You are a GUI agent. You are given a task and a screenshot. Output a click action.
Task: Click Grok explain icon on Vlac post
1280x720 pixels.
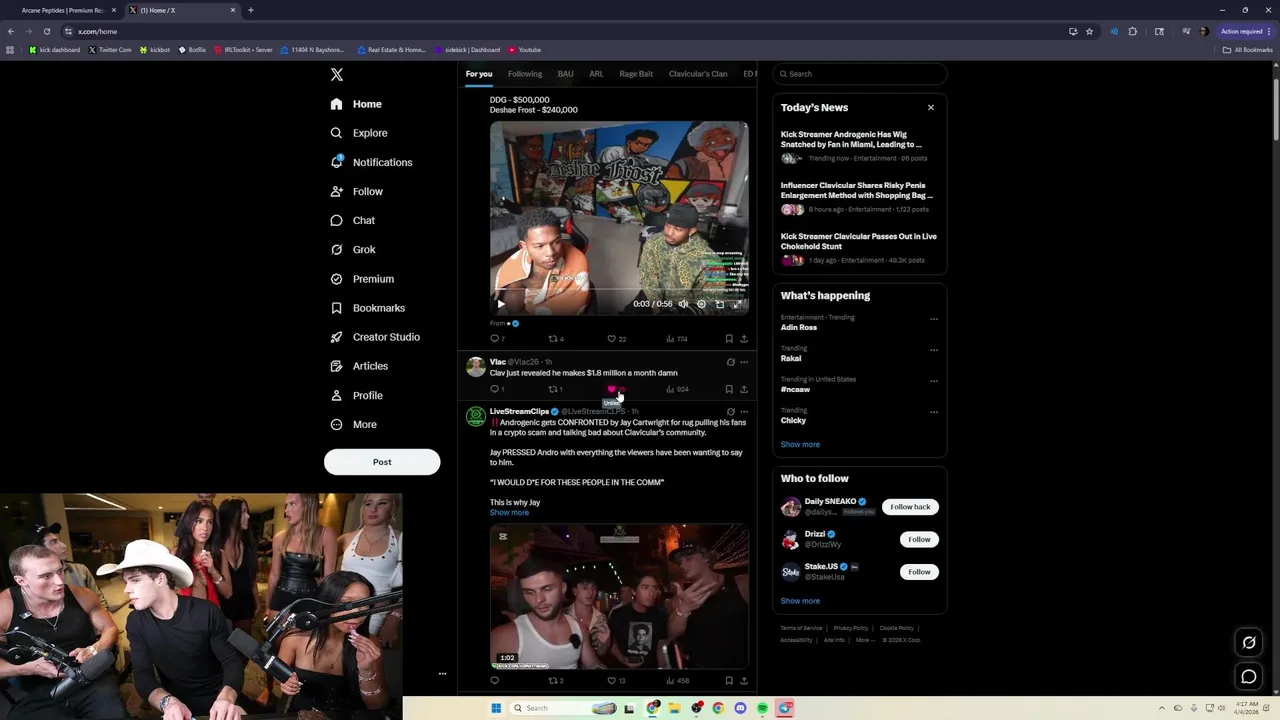coord(730,362)
